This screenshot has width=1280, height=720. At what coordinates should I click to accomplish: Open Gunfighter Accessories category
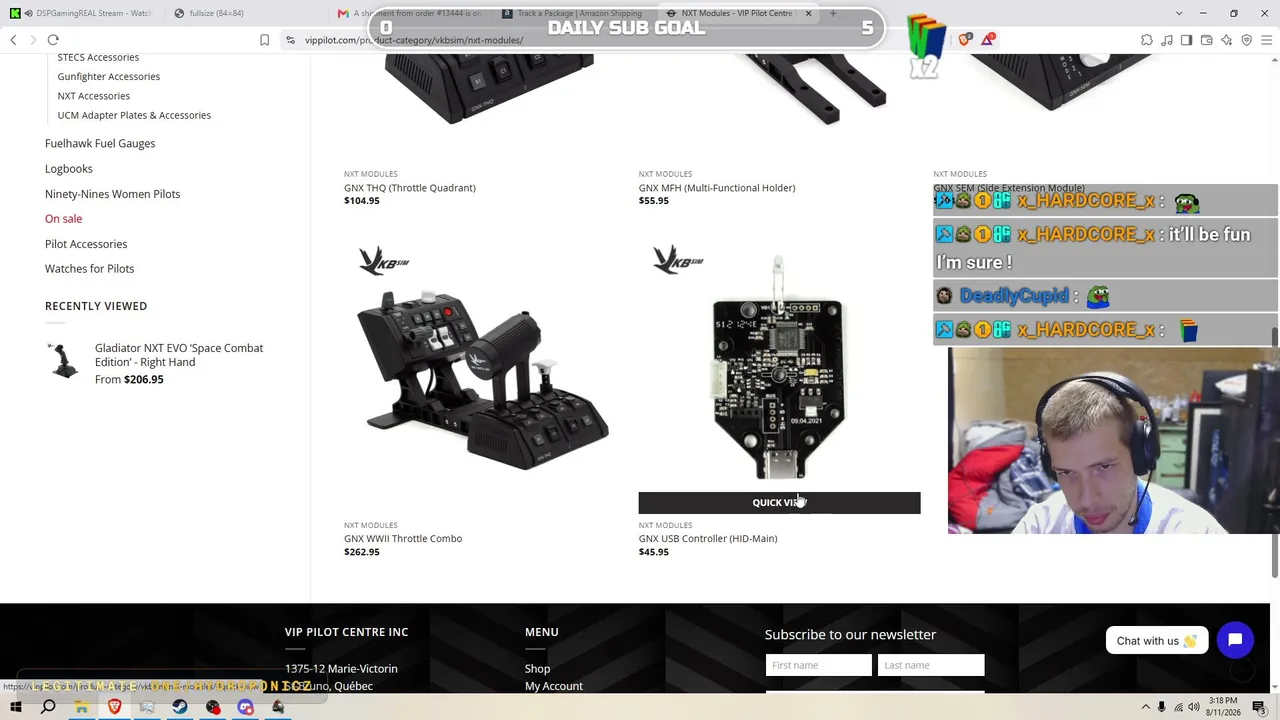coord(109,76)
